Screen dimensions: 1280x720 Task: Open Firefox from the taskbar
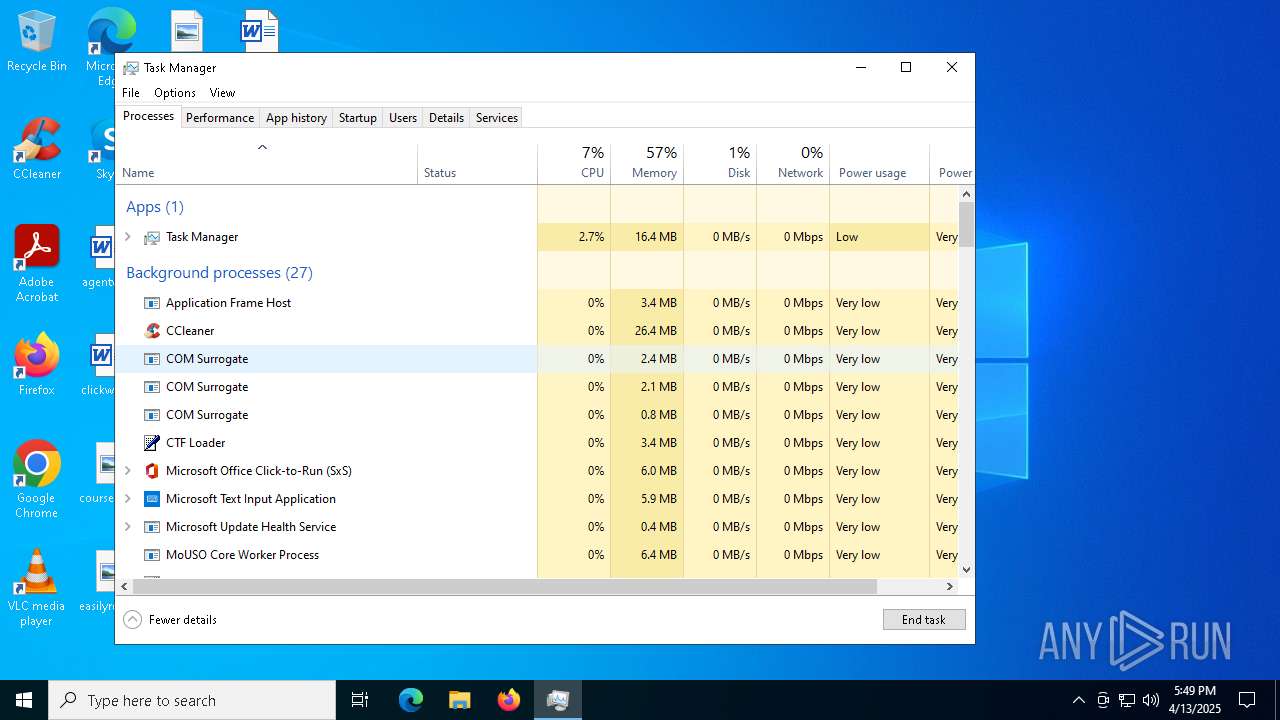pyautogui.click(x=509, y=700)
